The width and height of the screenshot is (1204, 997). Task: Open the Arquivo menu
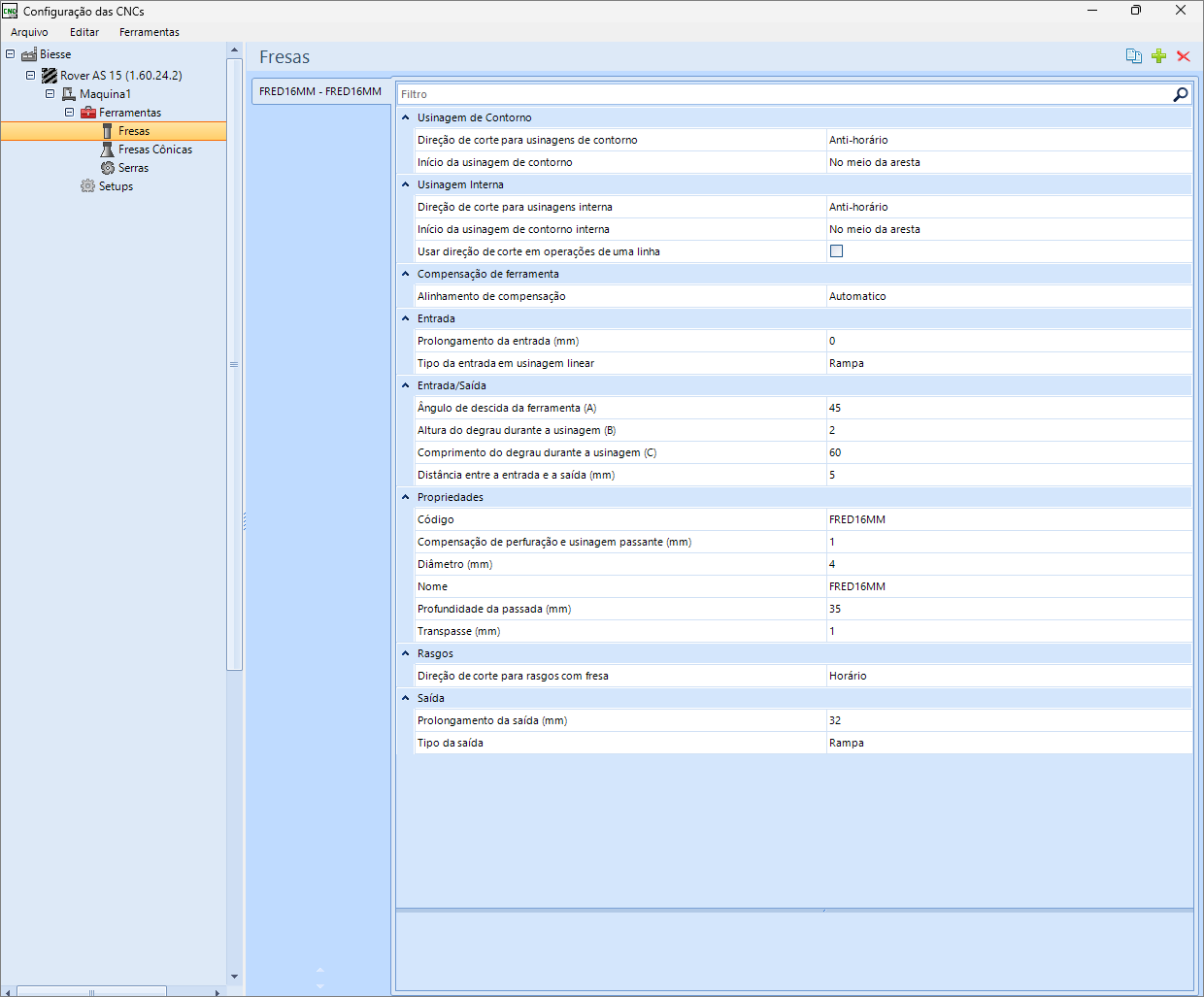coord(29,32)
